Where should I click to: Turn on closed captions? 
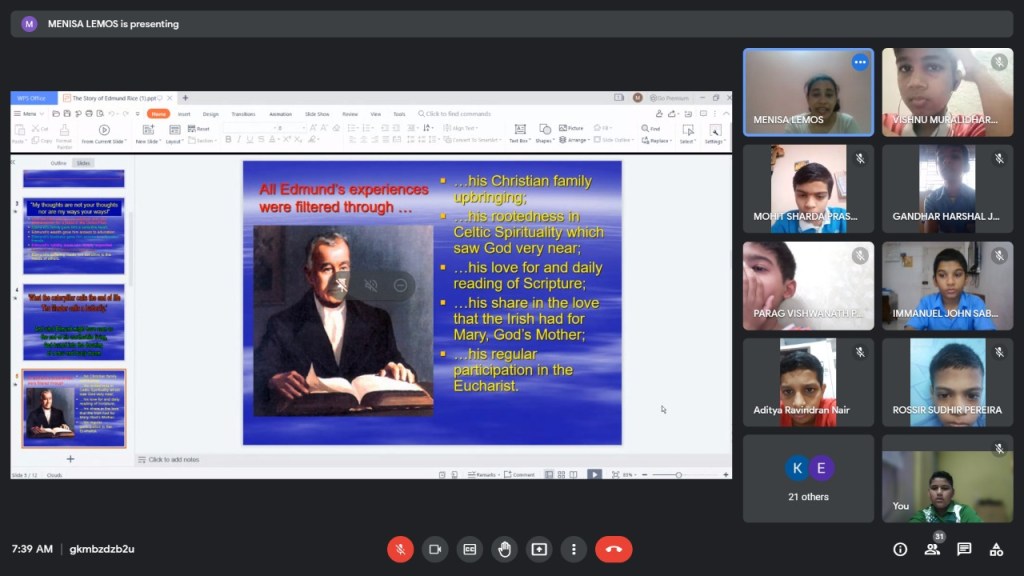tap(470, 549)
